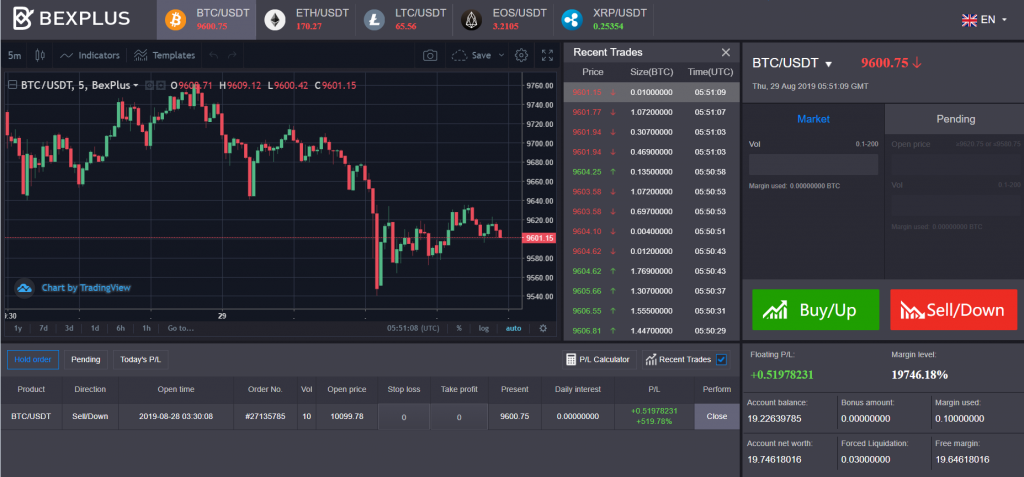
Task: Set the chart range to 1y
Action: [18, 328]
